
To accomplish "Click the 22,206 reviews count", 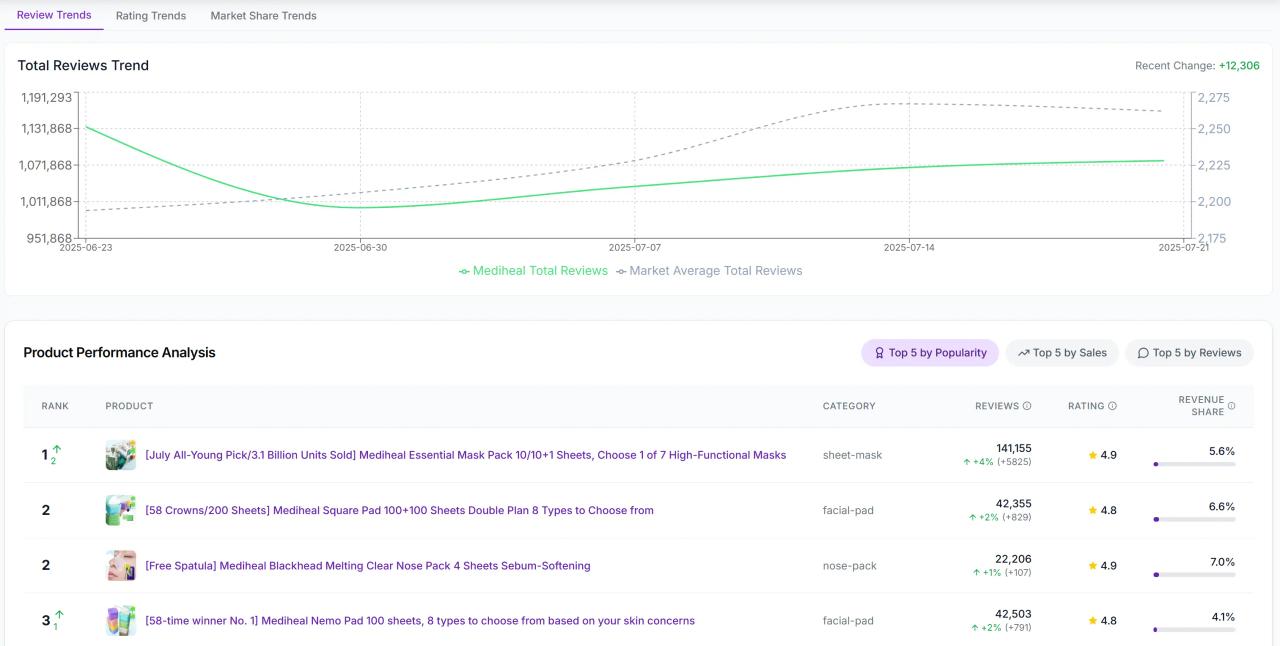I will 1013,559.
